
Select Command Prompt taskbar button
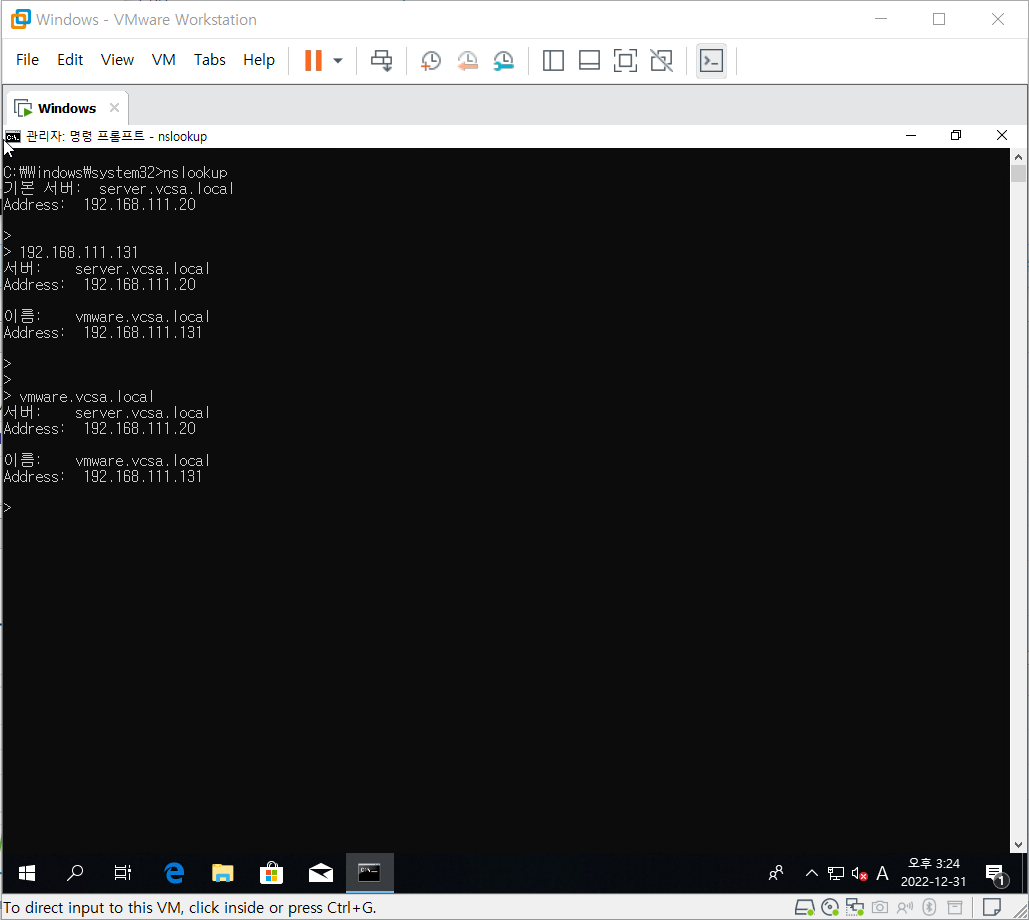(x=369, y=873)
